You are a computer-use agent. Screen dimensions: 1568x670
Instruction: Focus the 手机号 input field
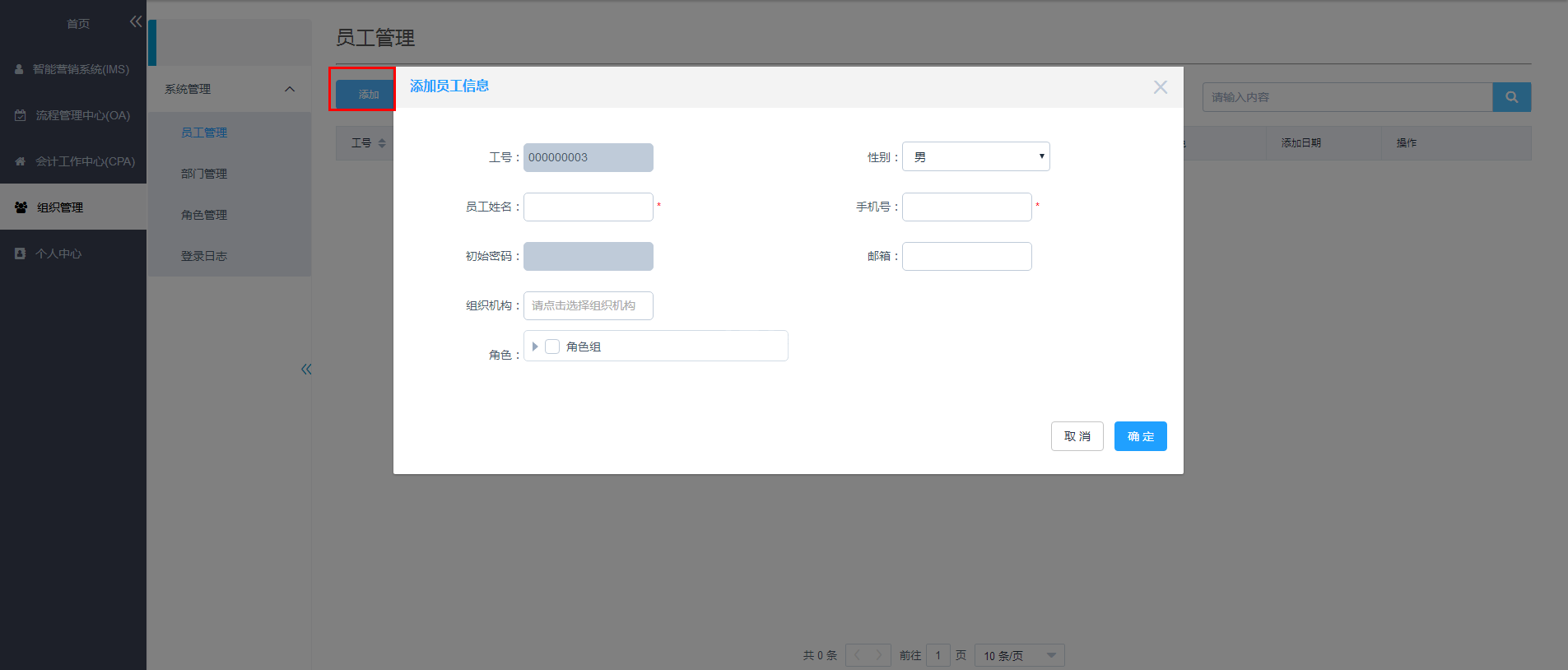pos(967,207)
